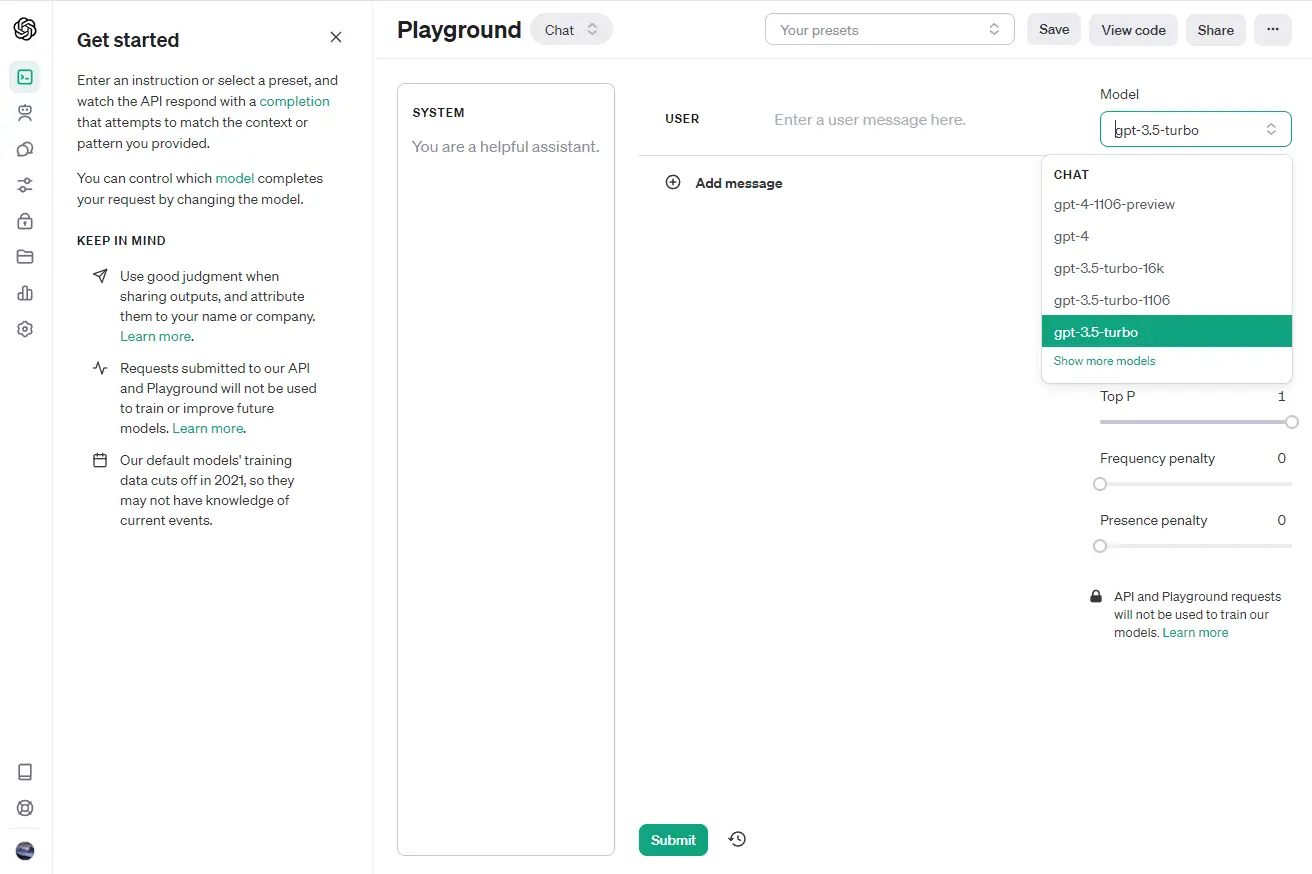Viewport: 1312px width, 874px height.
Task: Open the history clock icon
Action: (x=737, y=839)
